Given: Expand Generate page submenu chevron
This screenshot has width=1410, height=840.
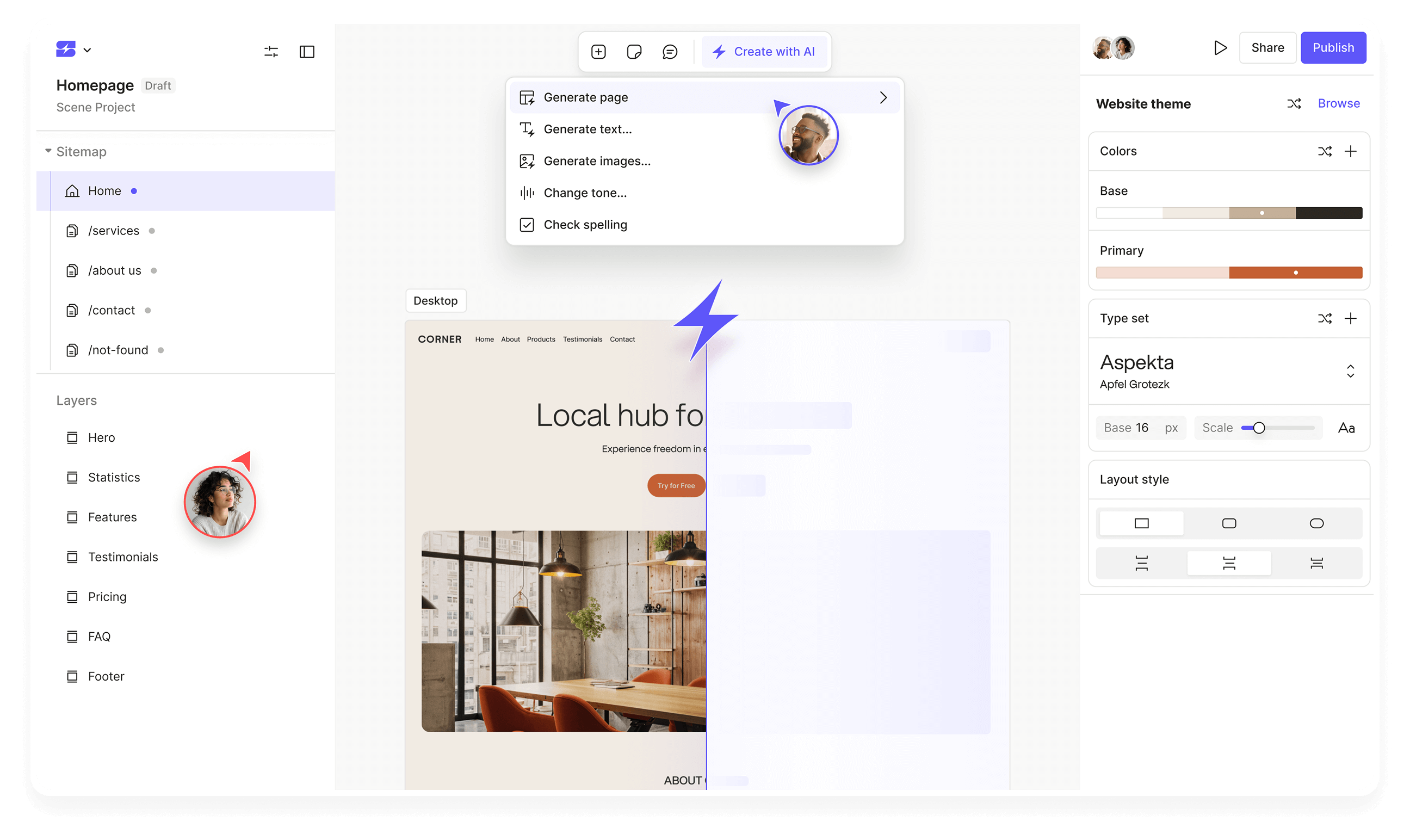Looking at the screenshot, I should pyautogui.click(x=883, y=97).
